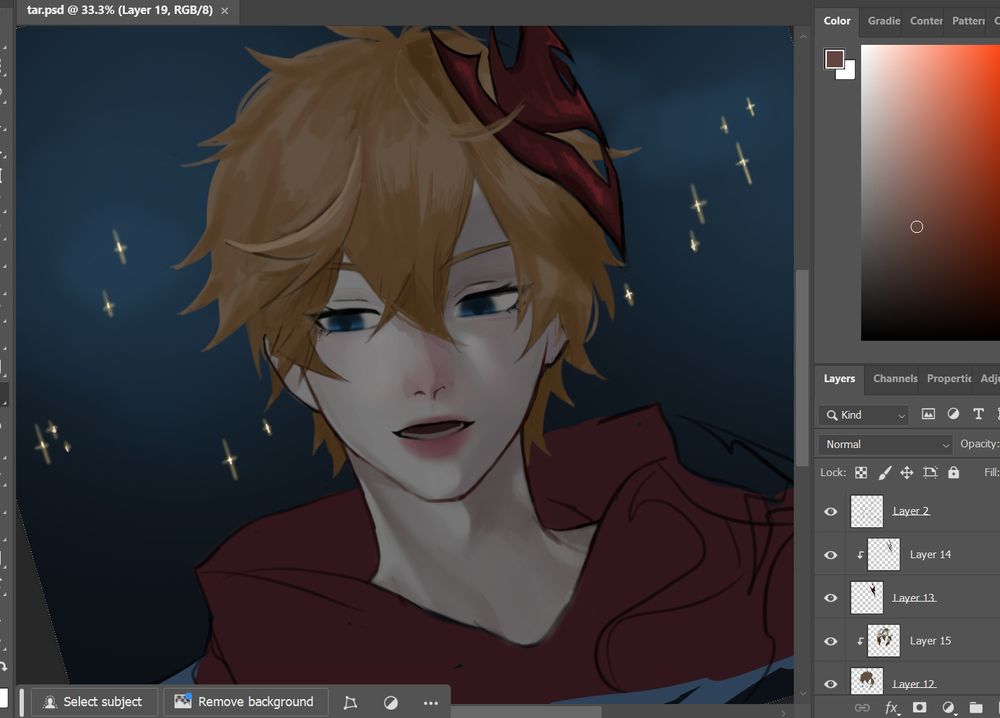
Task: Switch to the Color panel tab
Action: [837, 20]
